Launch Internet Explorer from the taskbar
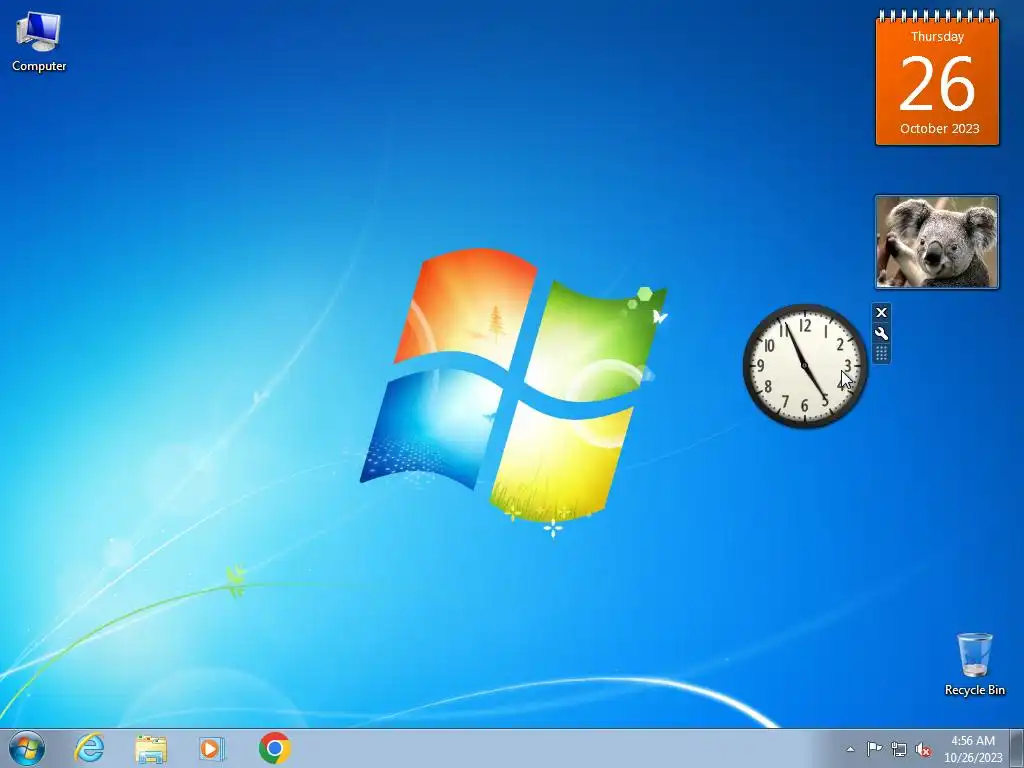 pyautogui.click(x=89, y=748)
